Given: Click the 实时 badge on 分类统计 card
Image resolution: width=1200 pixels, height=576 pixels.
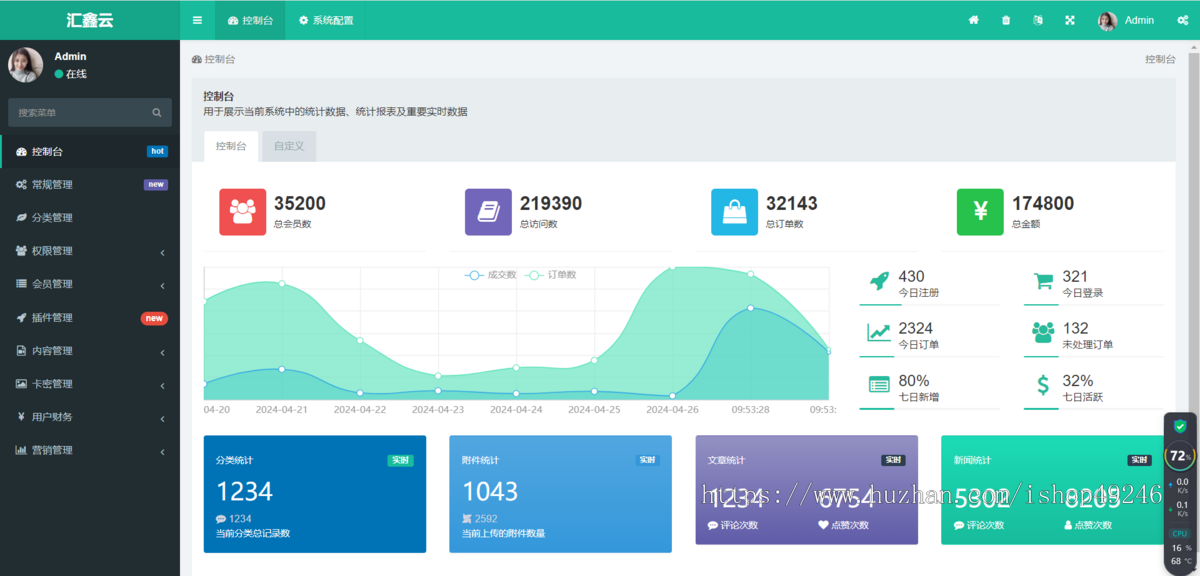Looking at the screenshot, I should [x=400, y=460].
